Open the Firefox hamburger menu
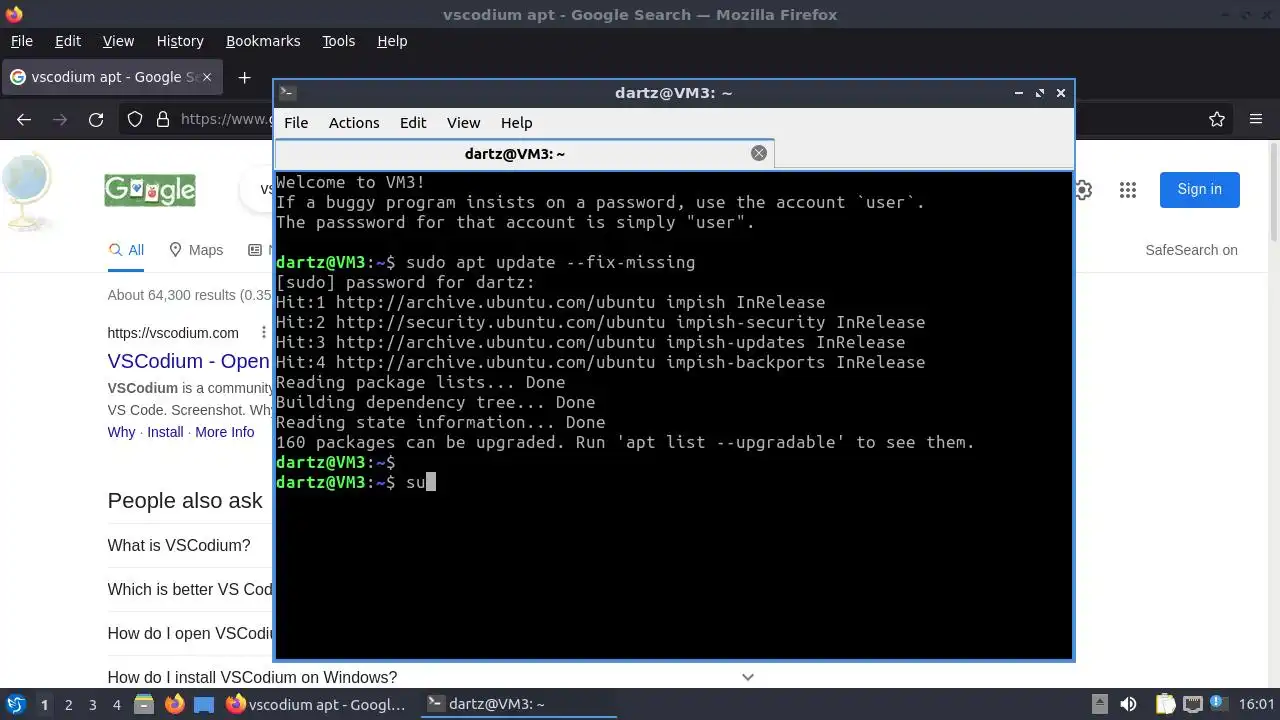 (1256, 119)
